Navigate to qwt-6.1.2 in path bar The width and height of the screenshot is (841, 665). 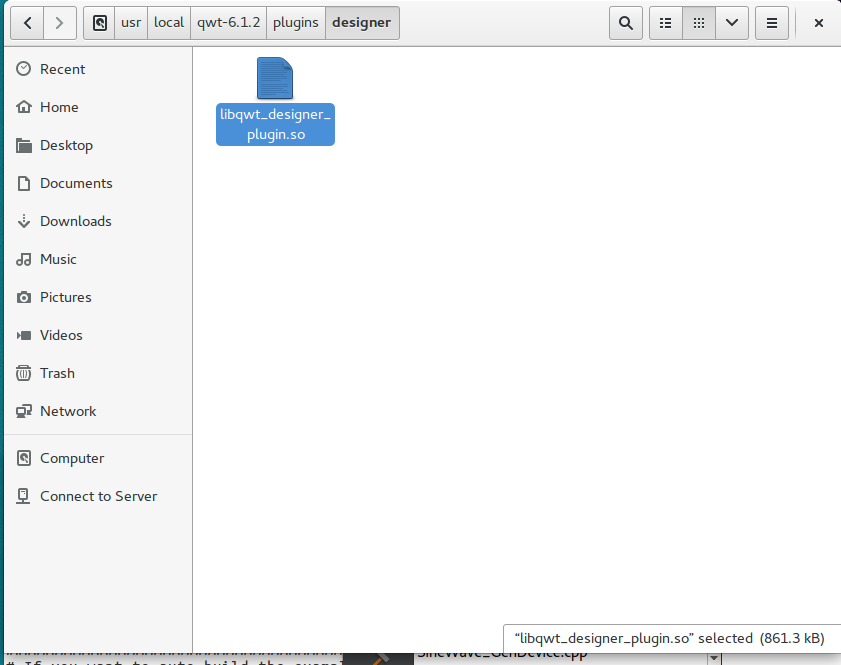point(228,23)
